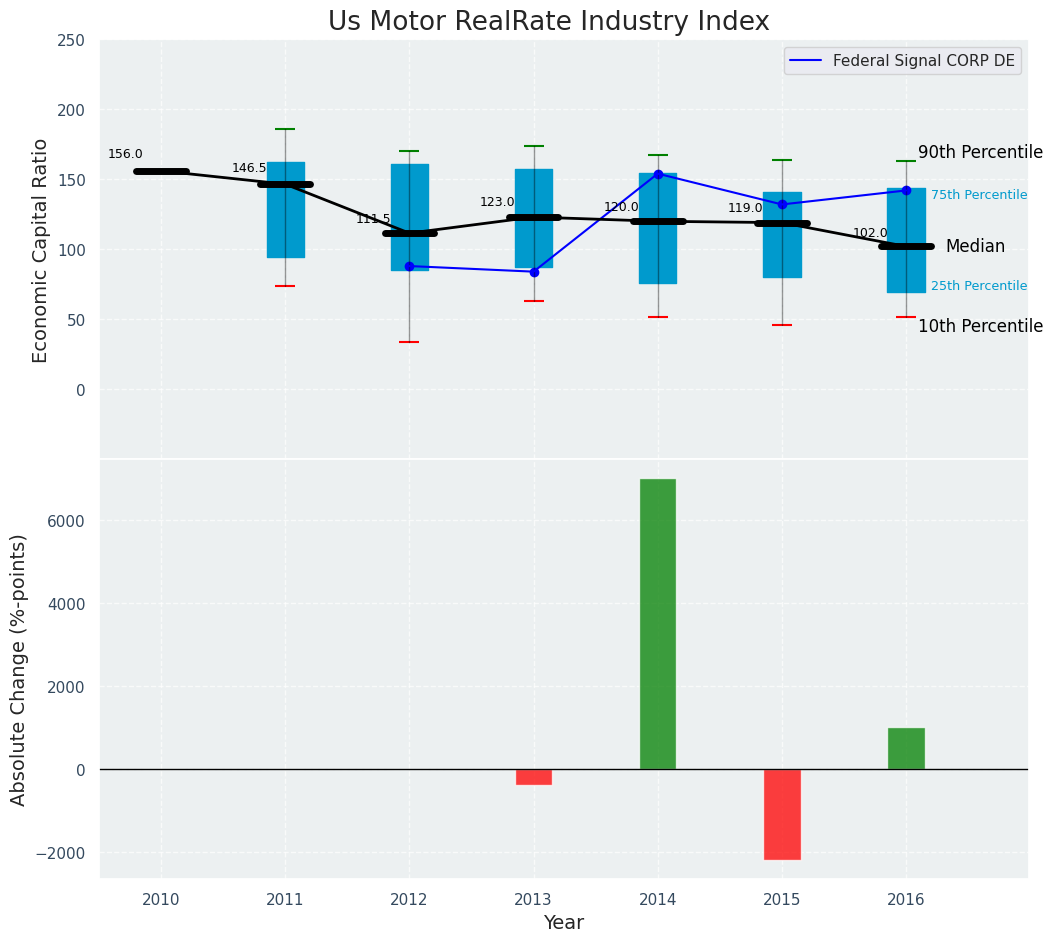Click the 156.0 median value label
The image size is (1053, 942).
pos(125,154)
